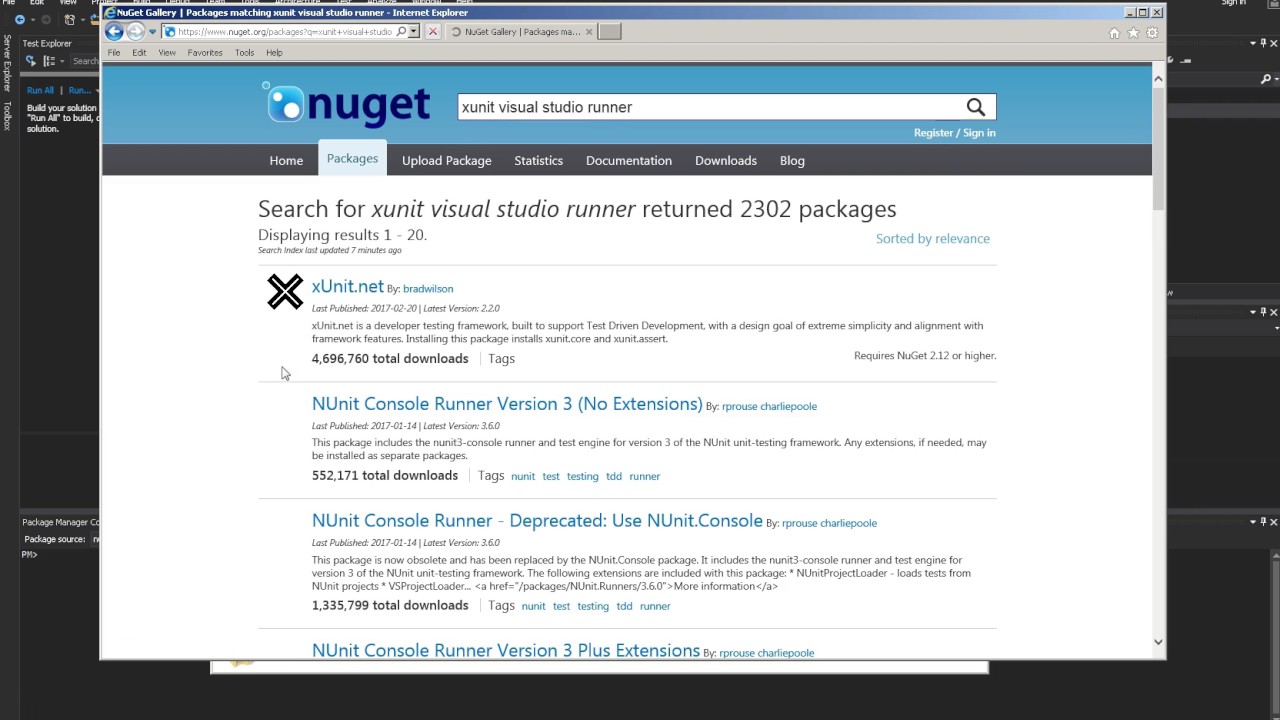Screen dimensions: 1280x720
Task: Open Internet Explorer Tools gear icon
Action: click(1152, 33)
